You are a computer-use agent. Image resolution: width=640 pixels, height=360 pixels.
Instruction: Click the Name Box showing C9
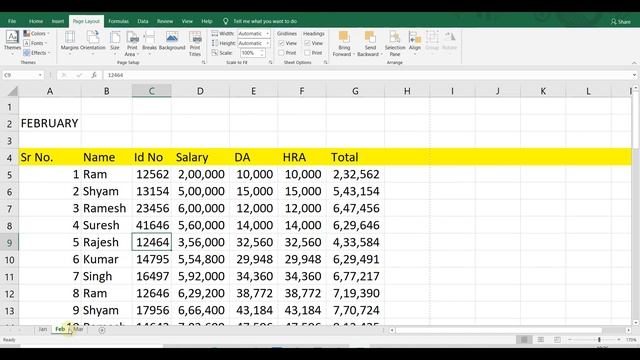click(x=22, y=75)
